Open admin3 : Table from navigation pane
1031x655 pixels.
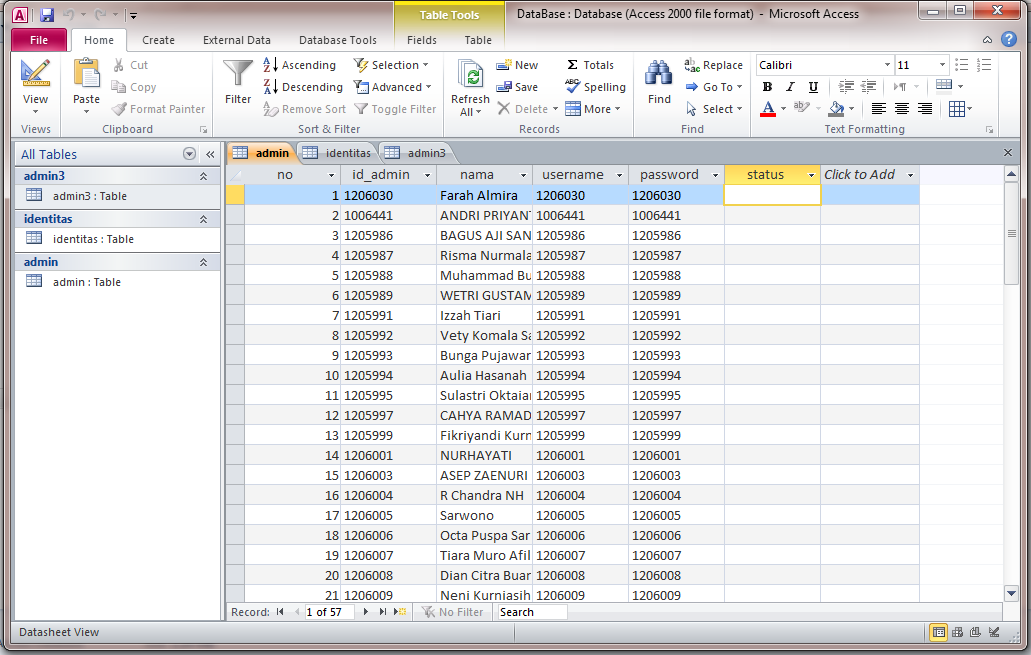pos(89,196)
